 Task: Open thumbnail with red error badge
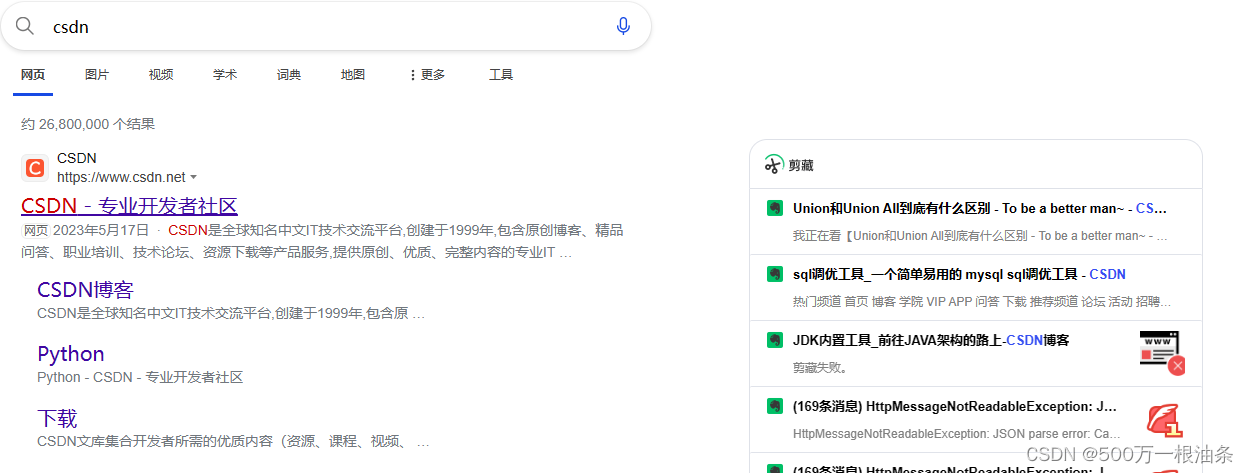1162,353
